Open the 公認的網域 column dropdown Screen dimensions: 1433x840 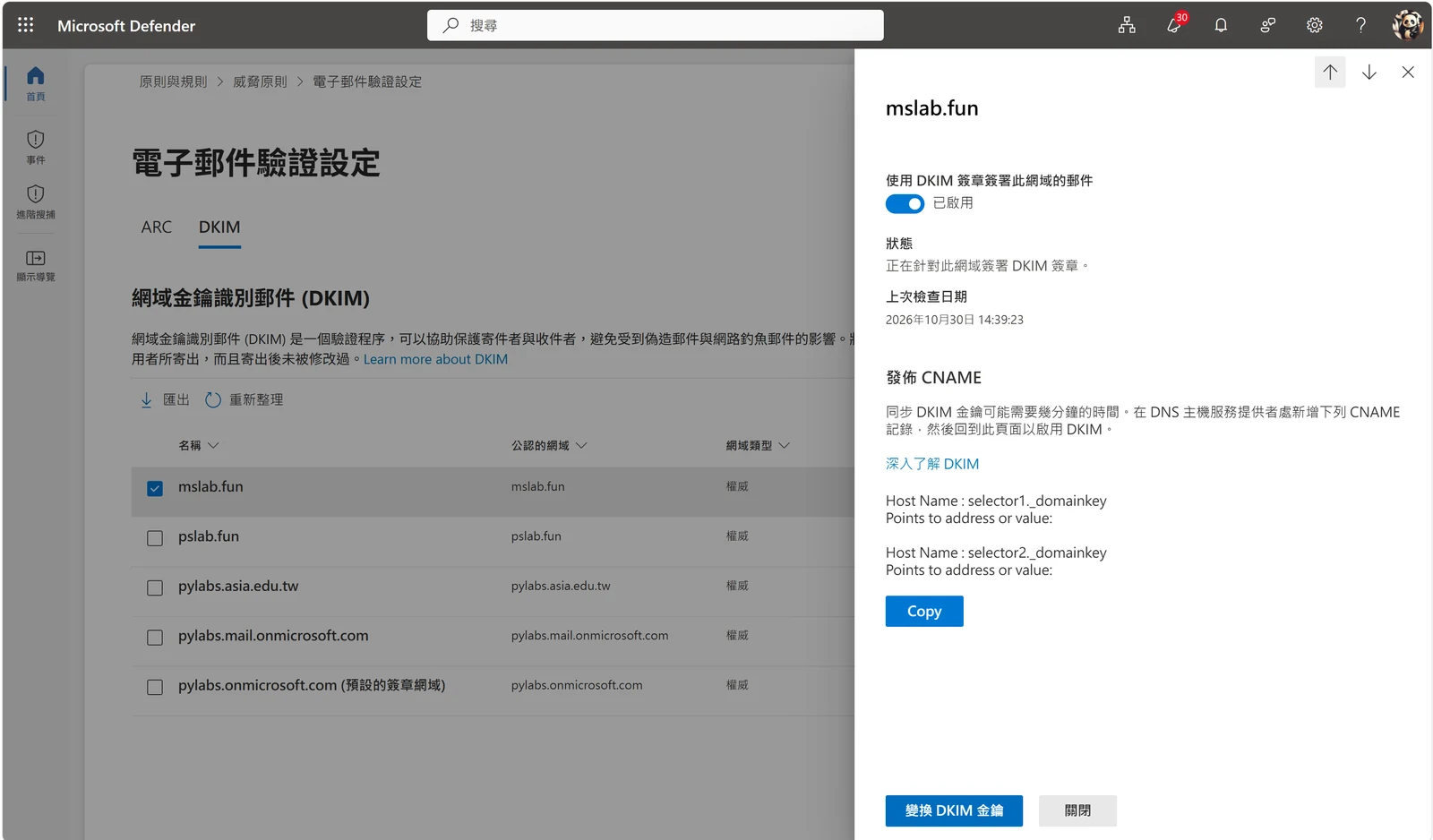tap(581, 445)
